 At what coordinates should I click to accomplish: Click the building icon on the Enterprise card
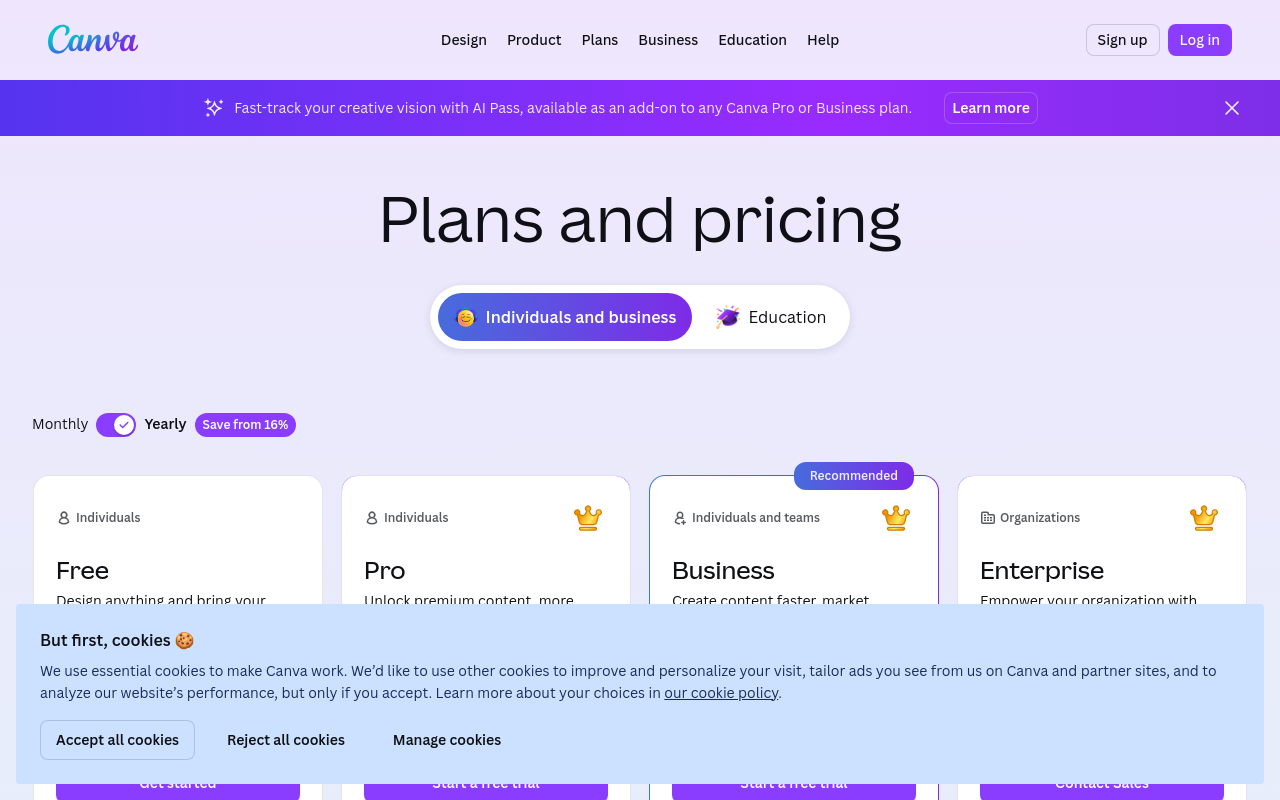[987, 517]
